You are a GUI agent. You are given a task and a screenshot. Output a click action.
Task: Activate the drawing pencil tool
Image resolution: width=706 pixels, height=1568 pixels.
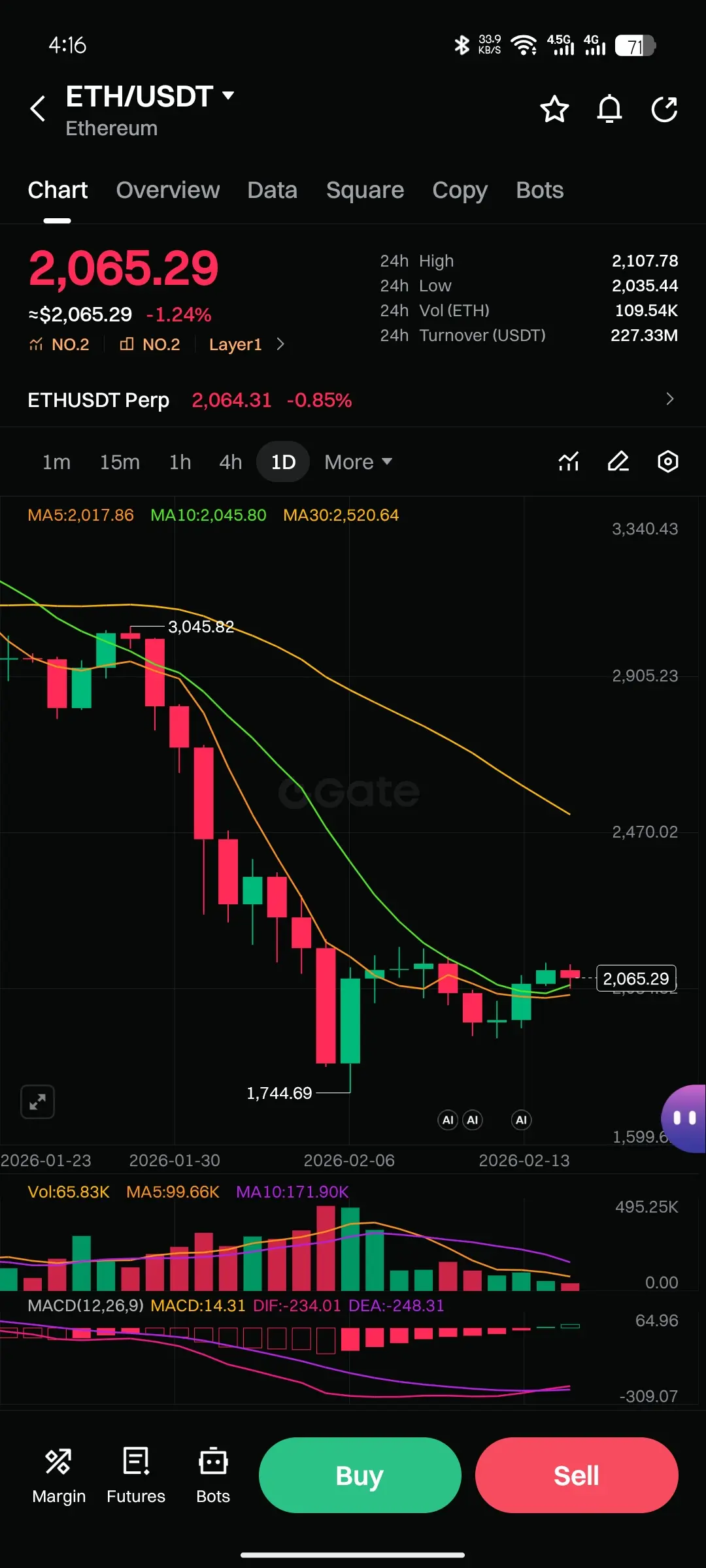pyautogui.click(x=618, y=462)
